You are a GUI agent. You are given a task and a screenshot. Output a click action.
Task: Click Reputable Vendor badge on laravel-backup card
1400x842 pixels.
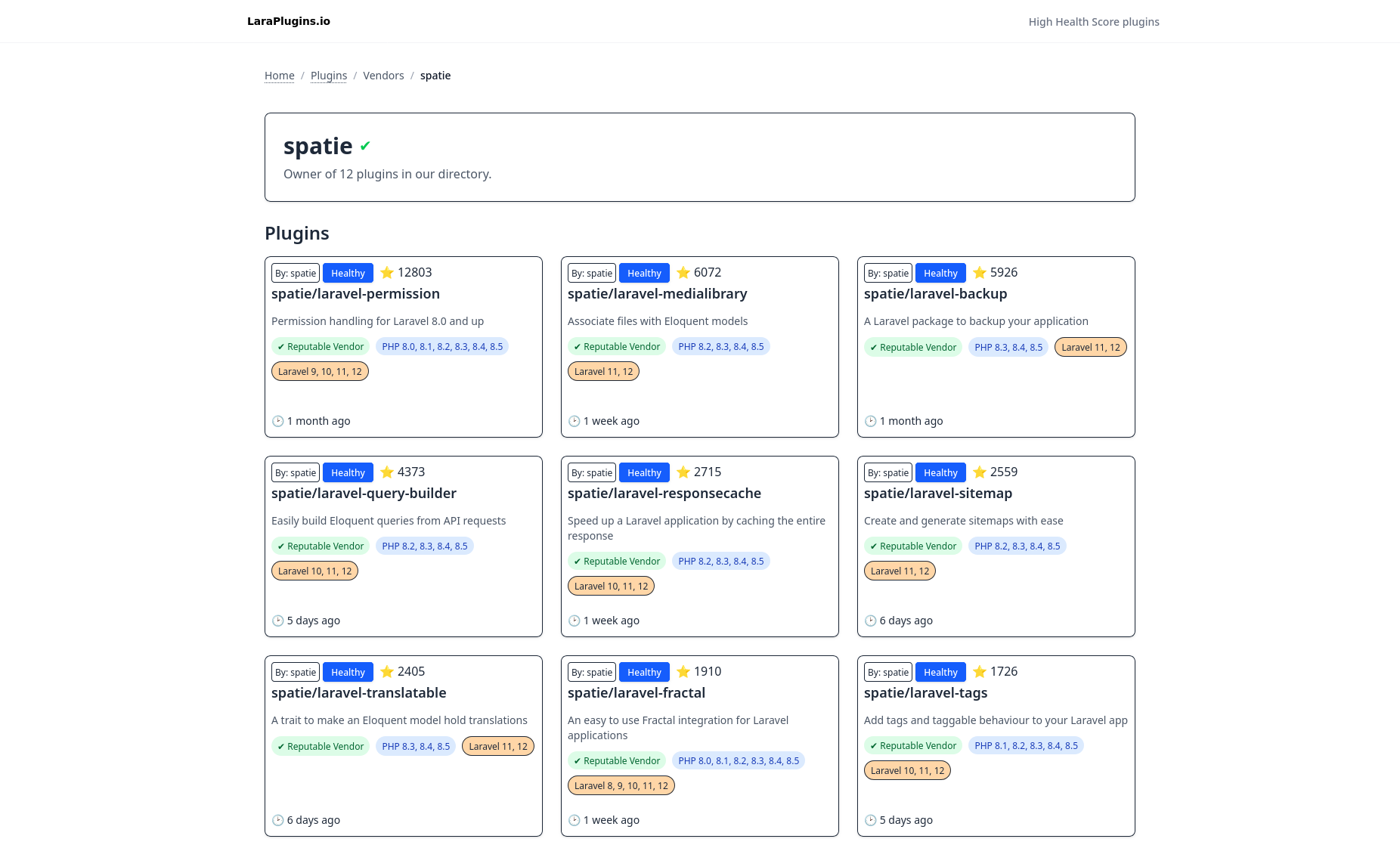pyautogui.click(x=913, y=347)
